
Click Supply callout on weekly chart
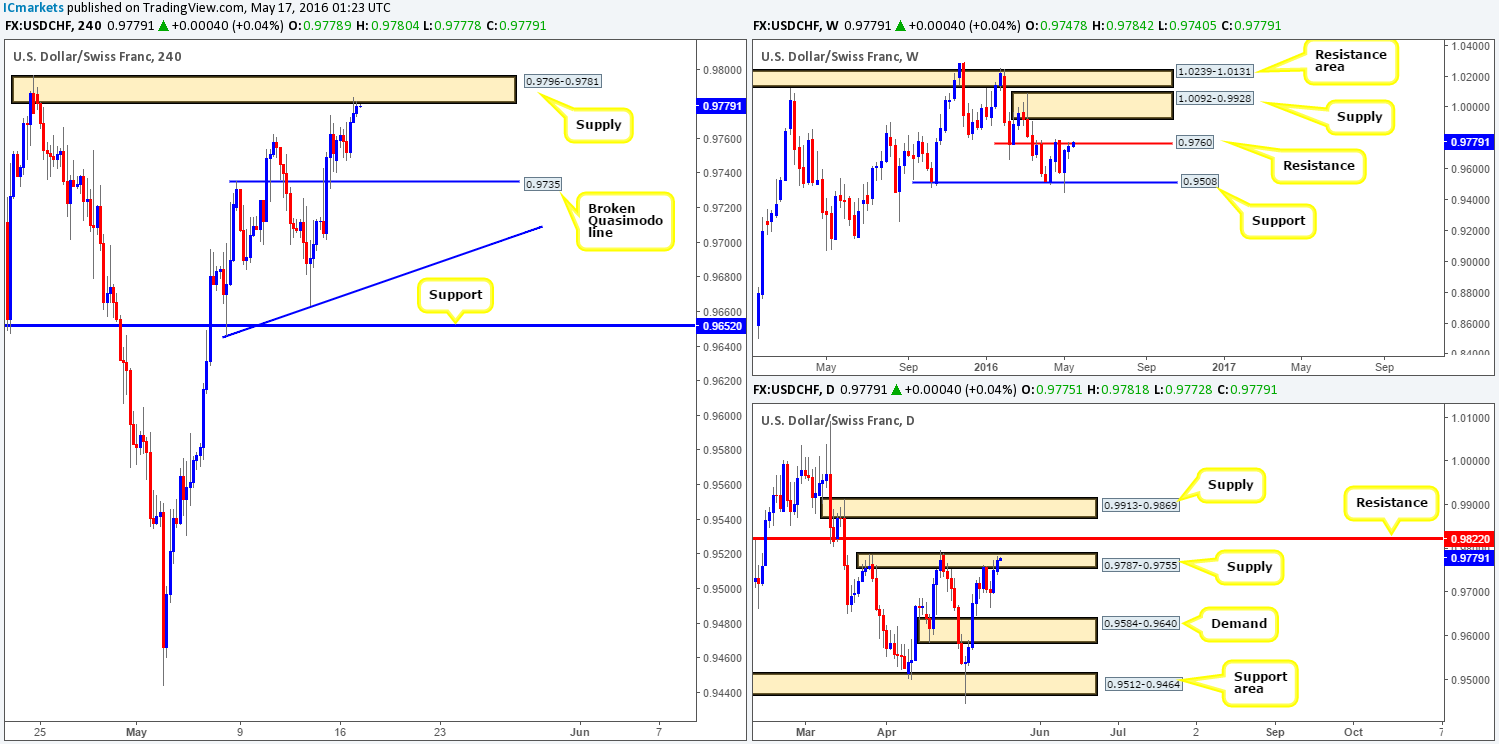(x=1359, y=117)
